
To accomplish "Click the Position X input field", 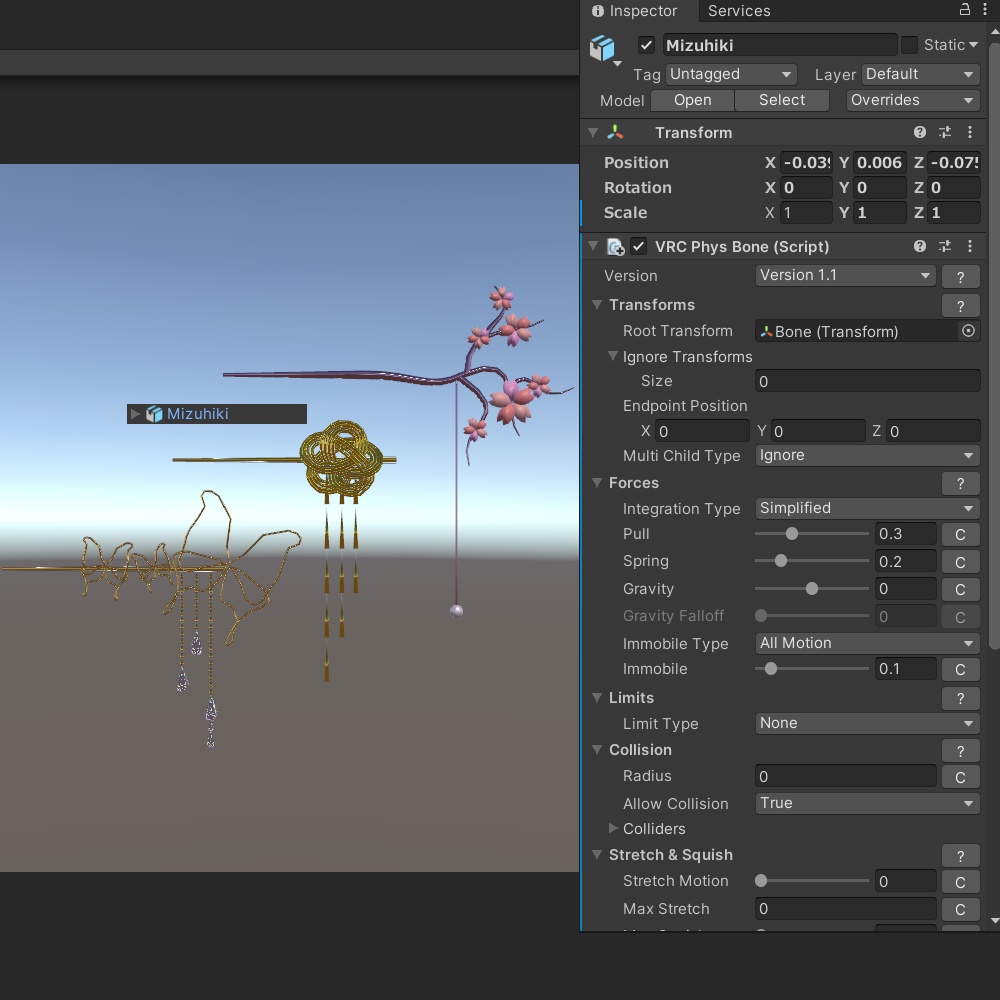I will [806, 162].
